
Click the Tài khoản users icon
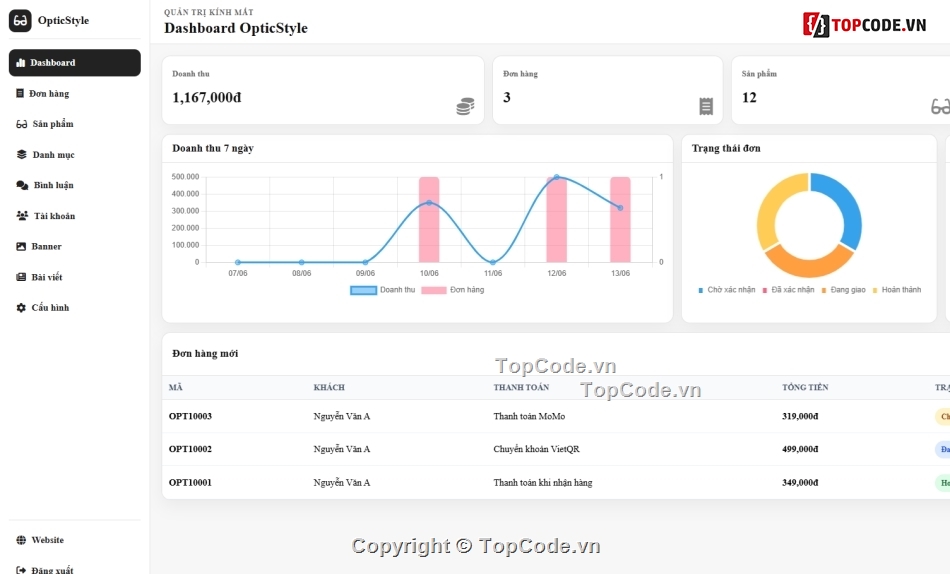pyautogui.click(x=22, y=216)
